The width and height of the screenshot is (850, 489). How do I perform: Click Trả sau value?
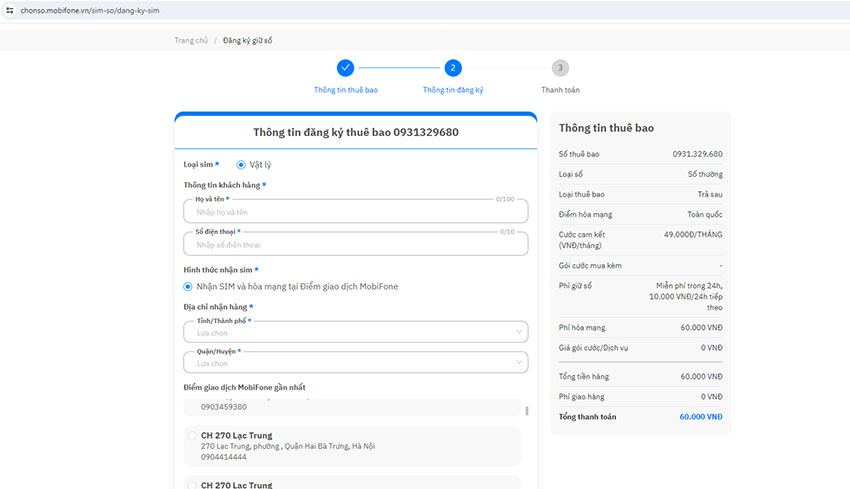(x=710, y=194)
